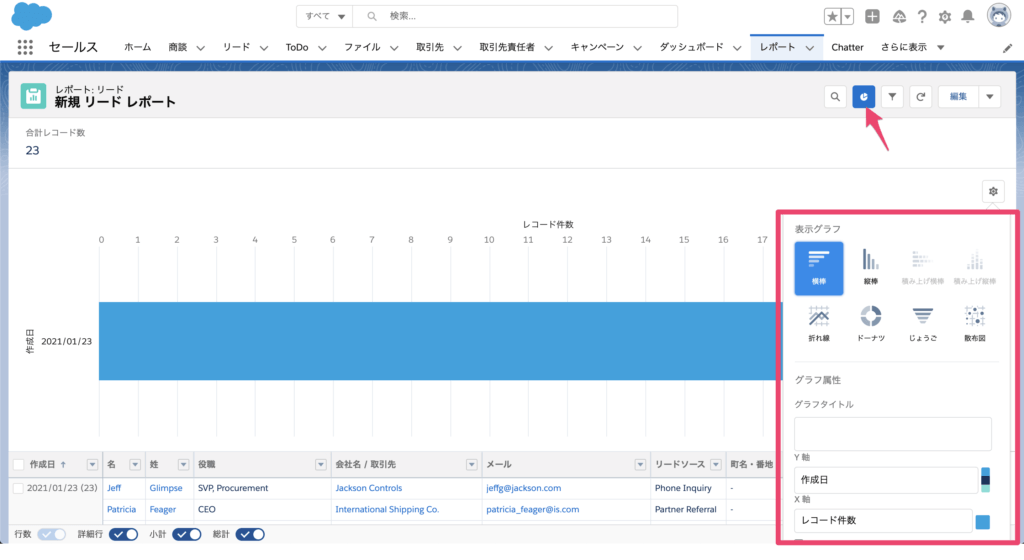Open the Chatter tab
1024x560 pixels.
click(847, 47)
